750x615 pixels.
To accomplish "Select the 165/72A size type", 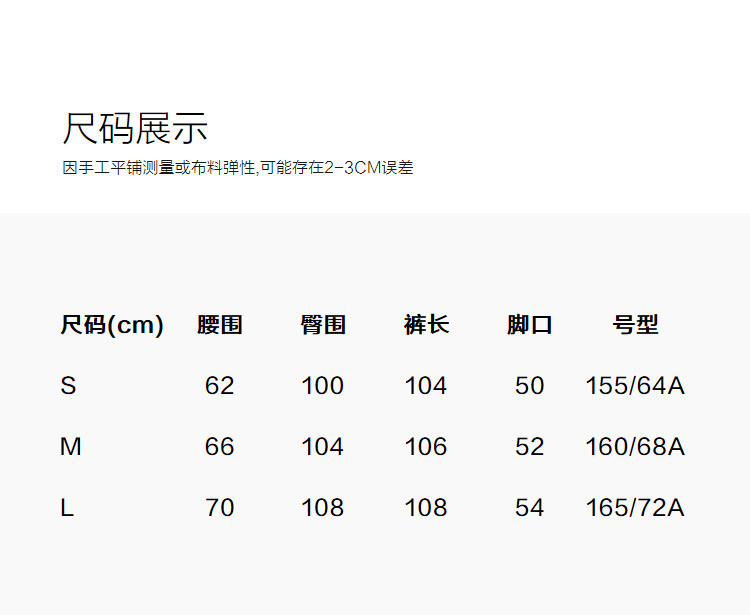I will coord(635,508).
